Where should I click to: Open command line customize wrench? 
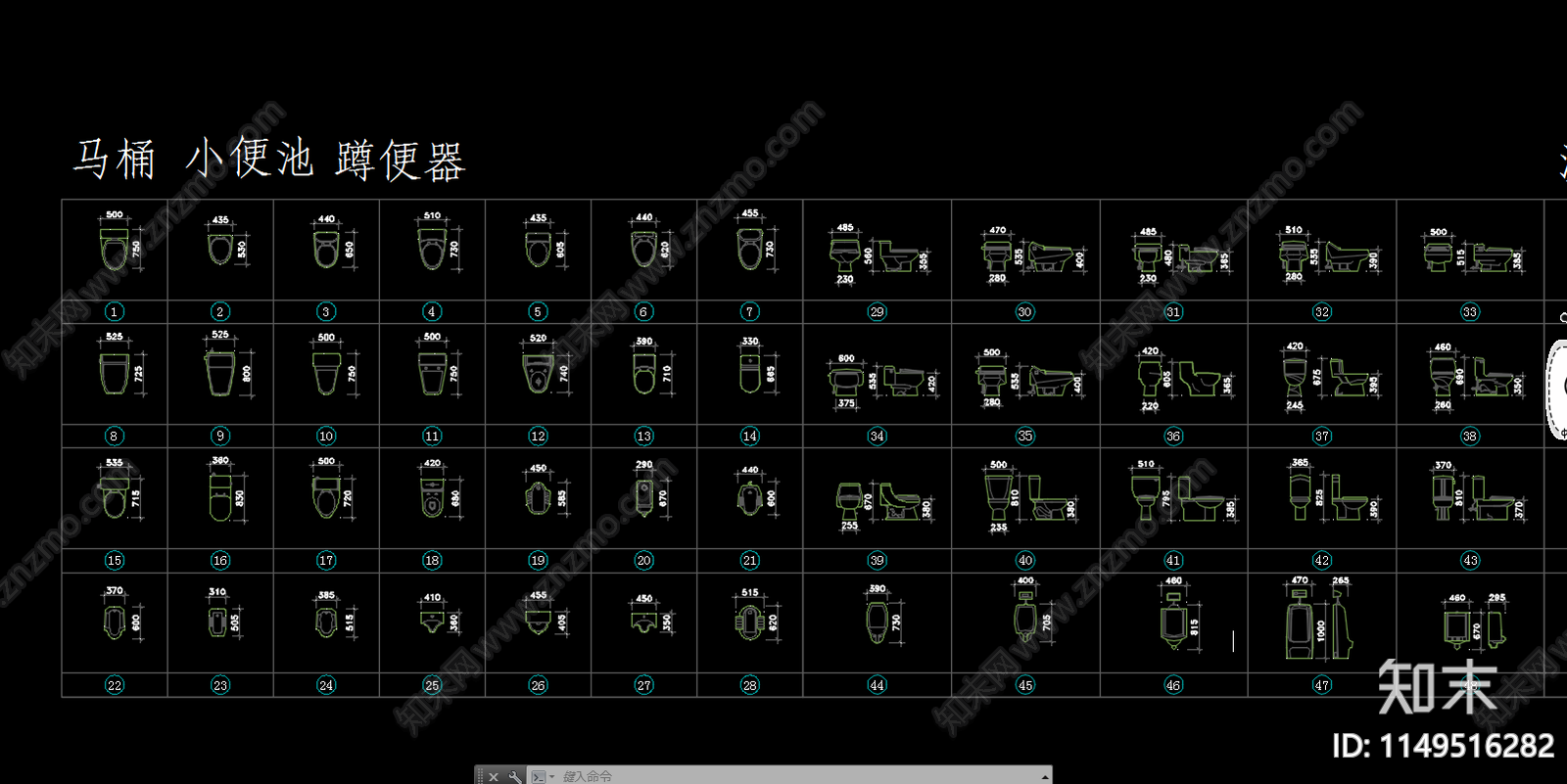point(515,776)
